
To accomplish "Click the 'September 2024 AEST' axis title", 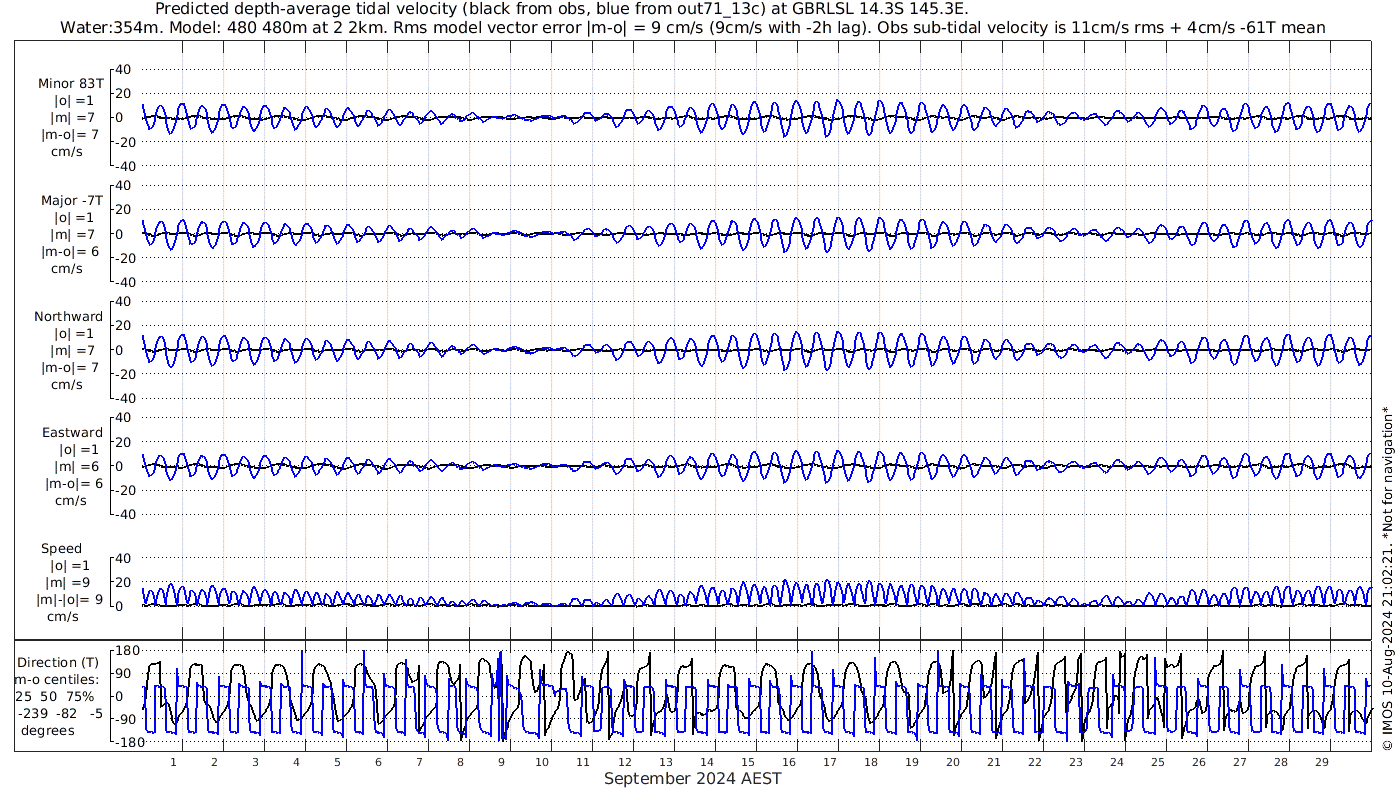I will [x=692, y=778].
